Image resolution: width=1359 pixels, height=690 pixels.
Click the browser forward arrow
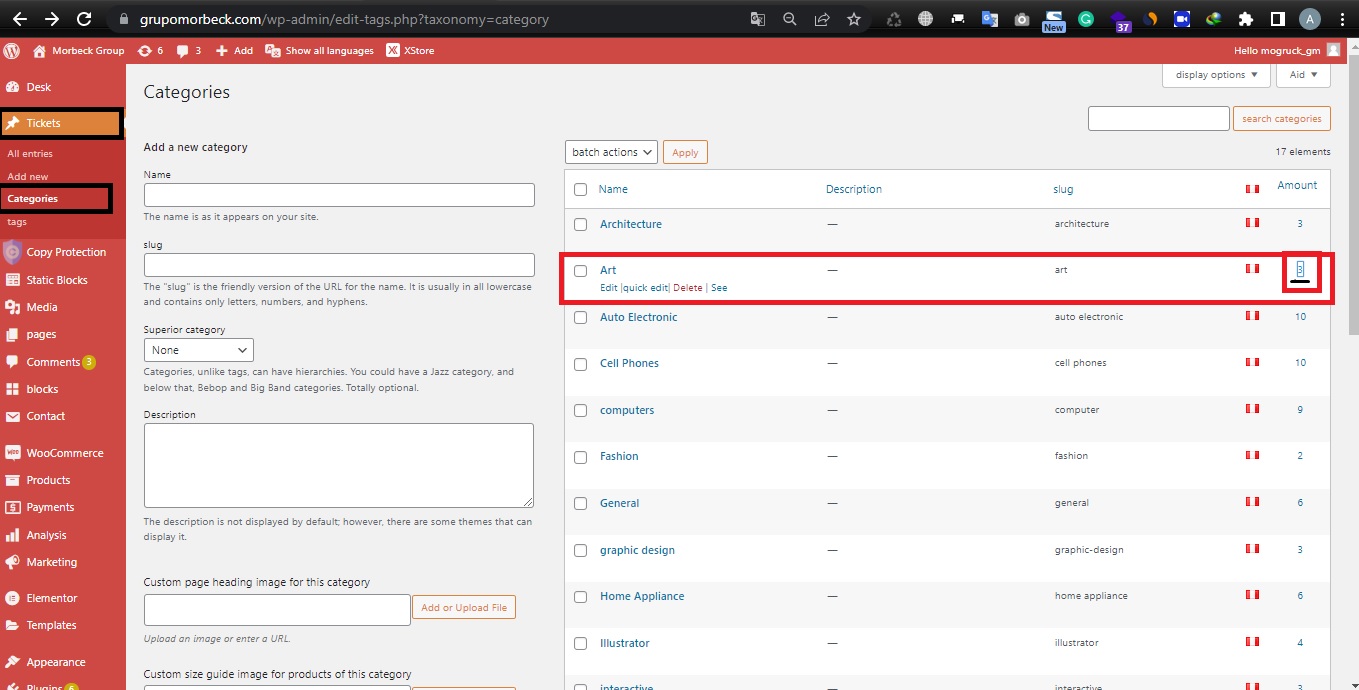51,19
